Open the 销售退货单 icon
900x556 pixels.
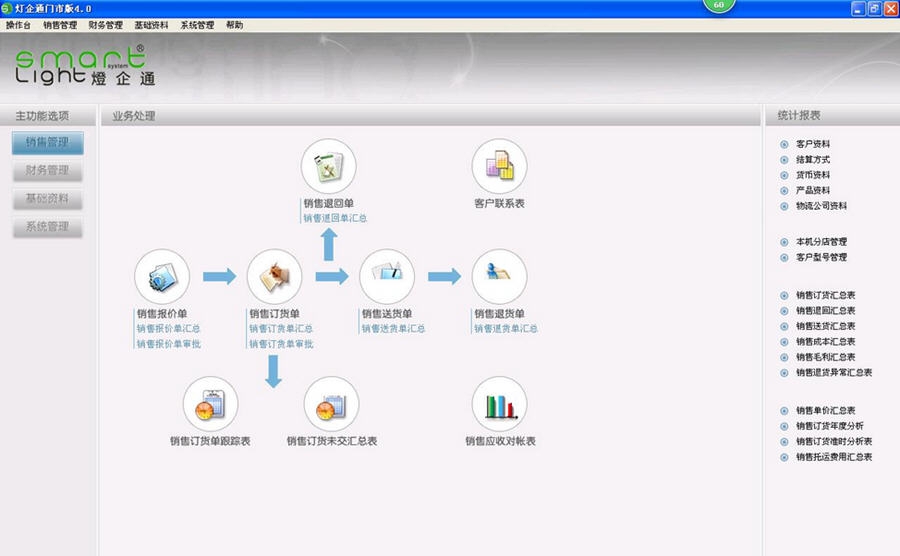click(499, 277)
